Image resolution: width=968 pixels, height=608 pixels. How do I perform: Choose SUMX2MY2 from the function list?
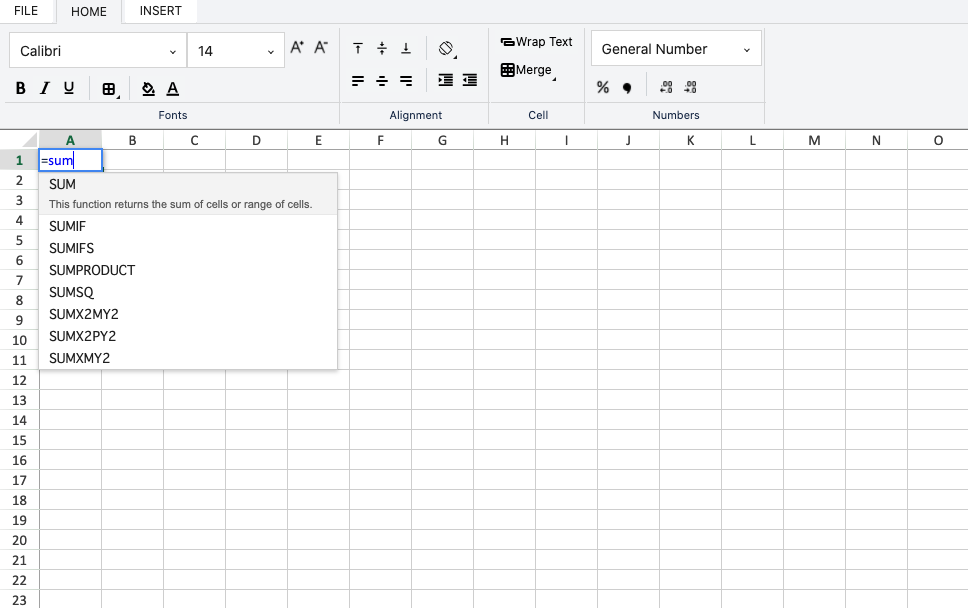(188, 314)
